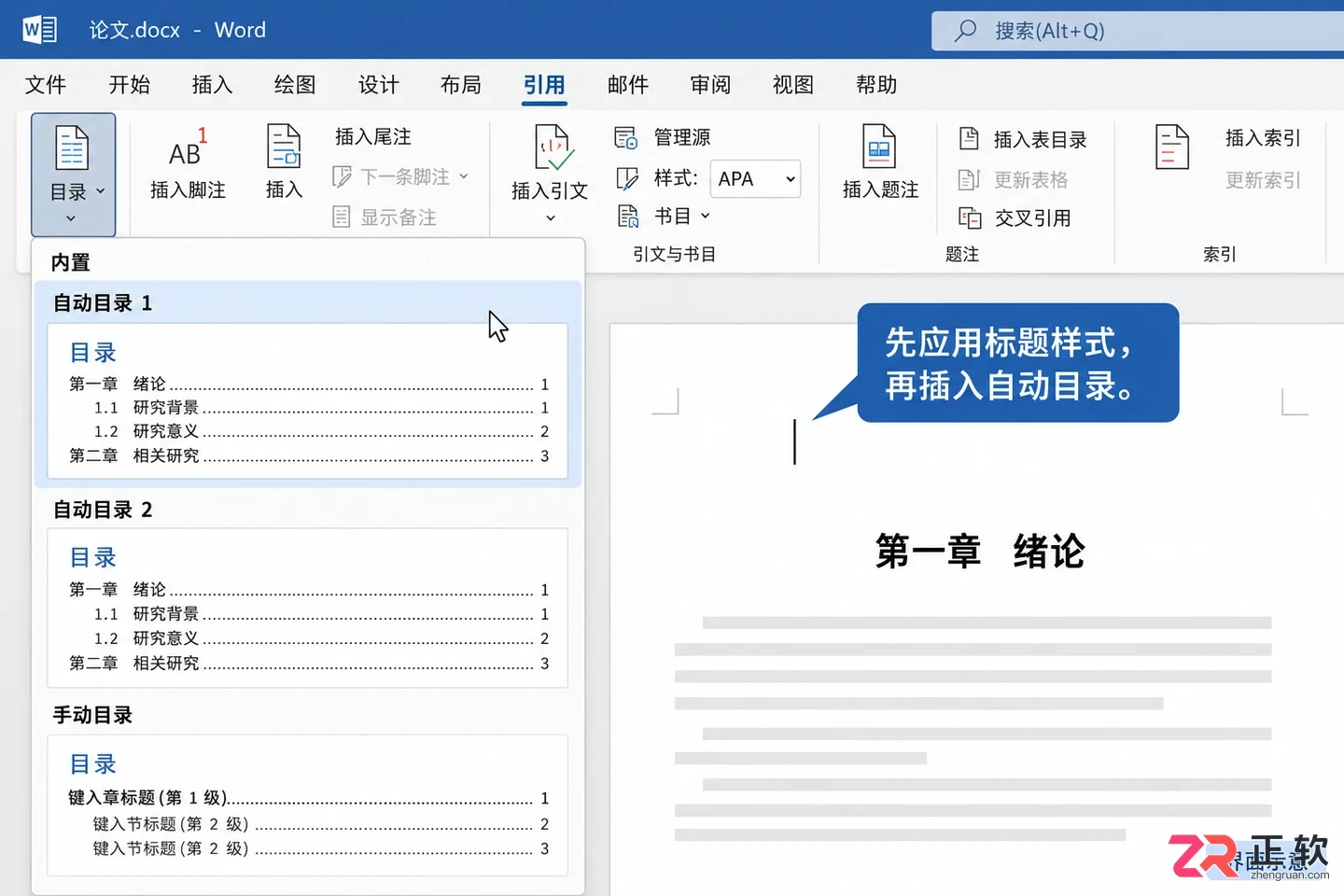1344x896 pixels.
Task: Open the 绘图 ribbon tab
Action: pos(295,85)
